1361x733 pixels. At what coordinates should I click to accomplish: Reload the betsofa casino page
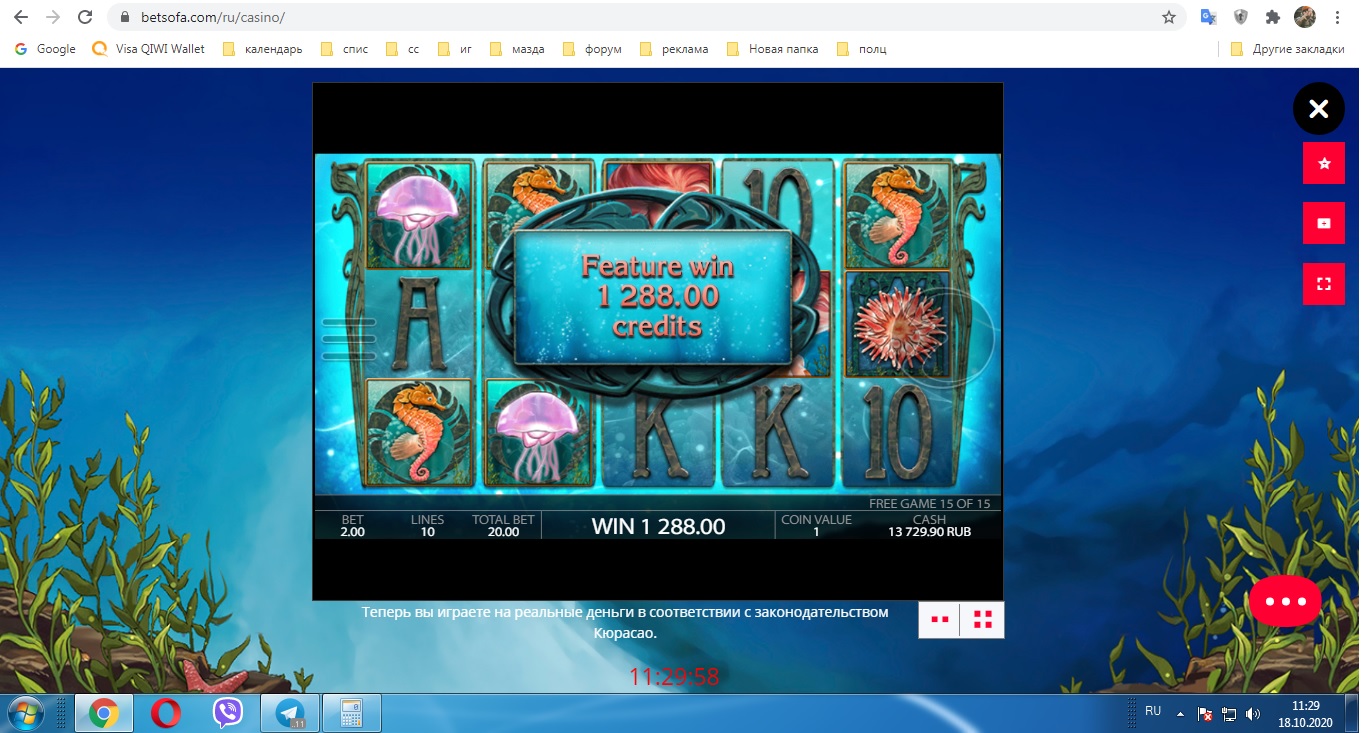tap(85, 17)
